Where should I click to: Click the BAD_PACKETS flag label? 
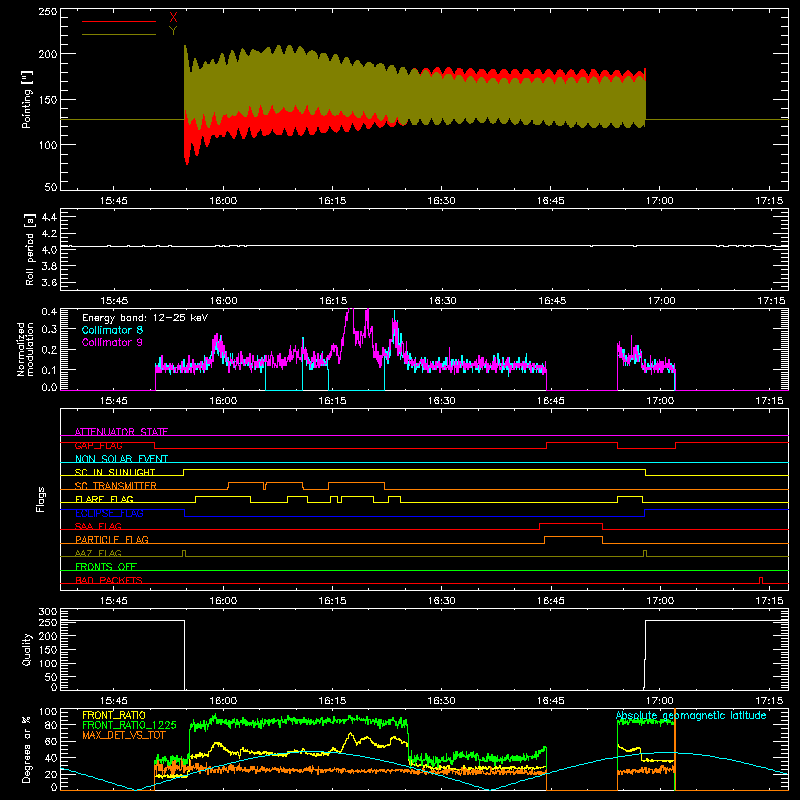pyautogui.click(x=109, y=580)
